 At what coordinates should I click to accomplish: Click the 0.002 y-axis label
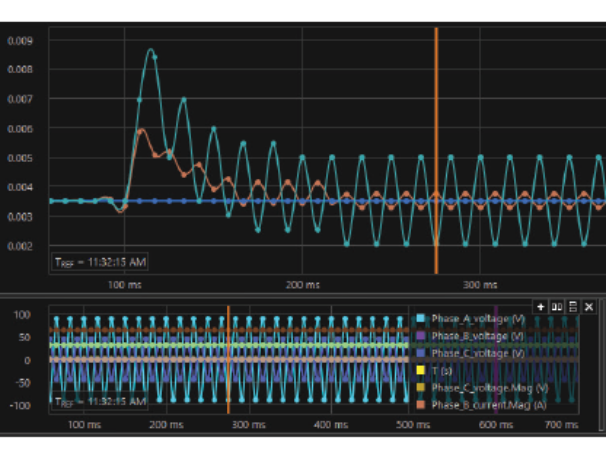(20, 246)
